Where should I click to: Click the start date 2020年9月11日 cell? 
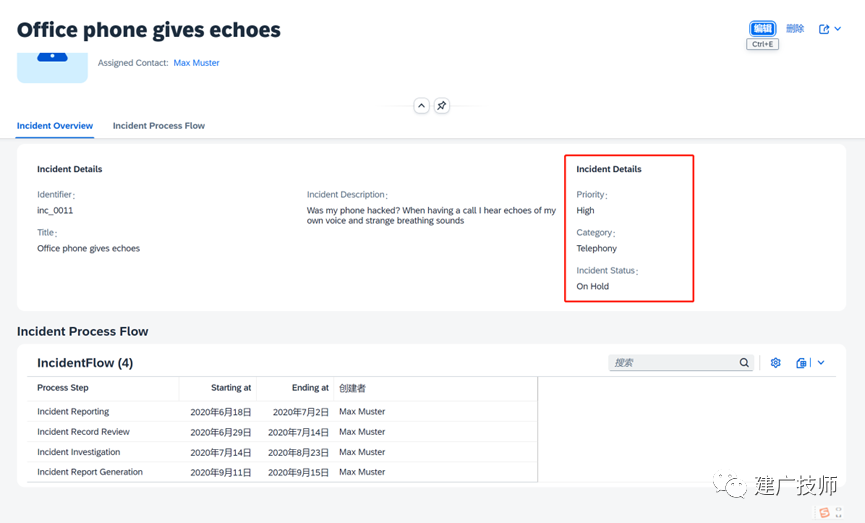[x=221, y=473]
